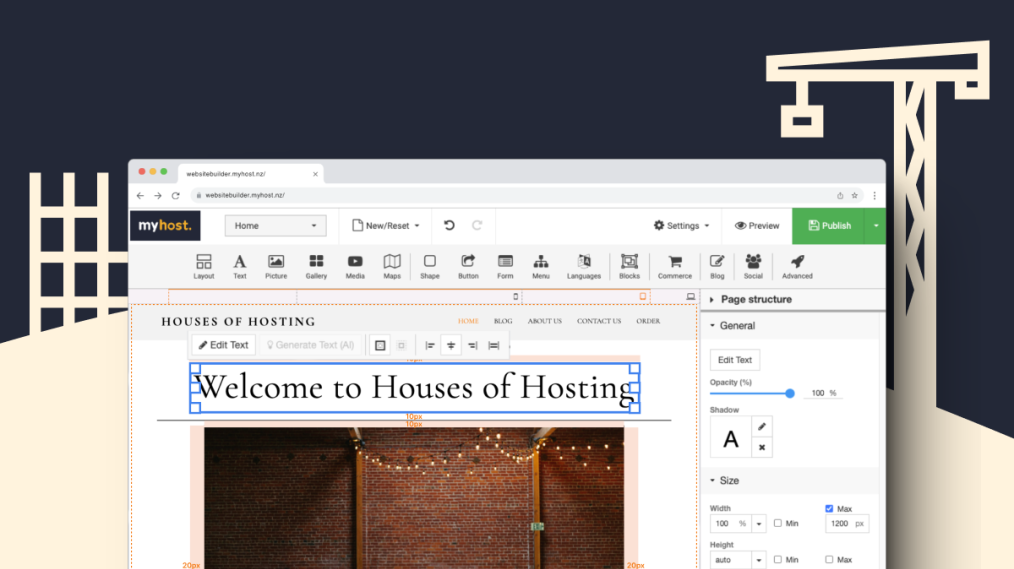Click the Publish button
The height and width of the screenshot is (569, 1014).
click(x=828, y=226)
